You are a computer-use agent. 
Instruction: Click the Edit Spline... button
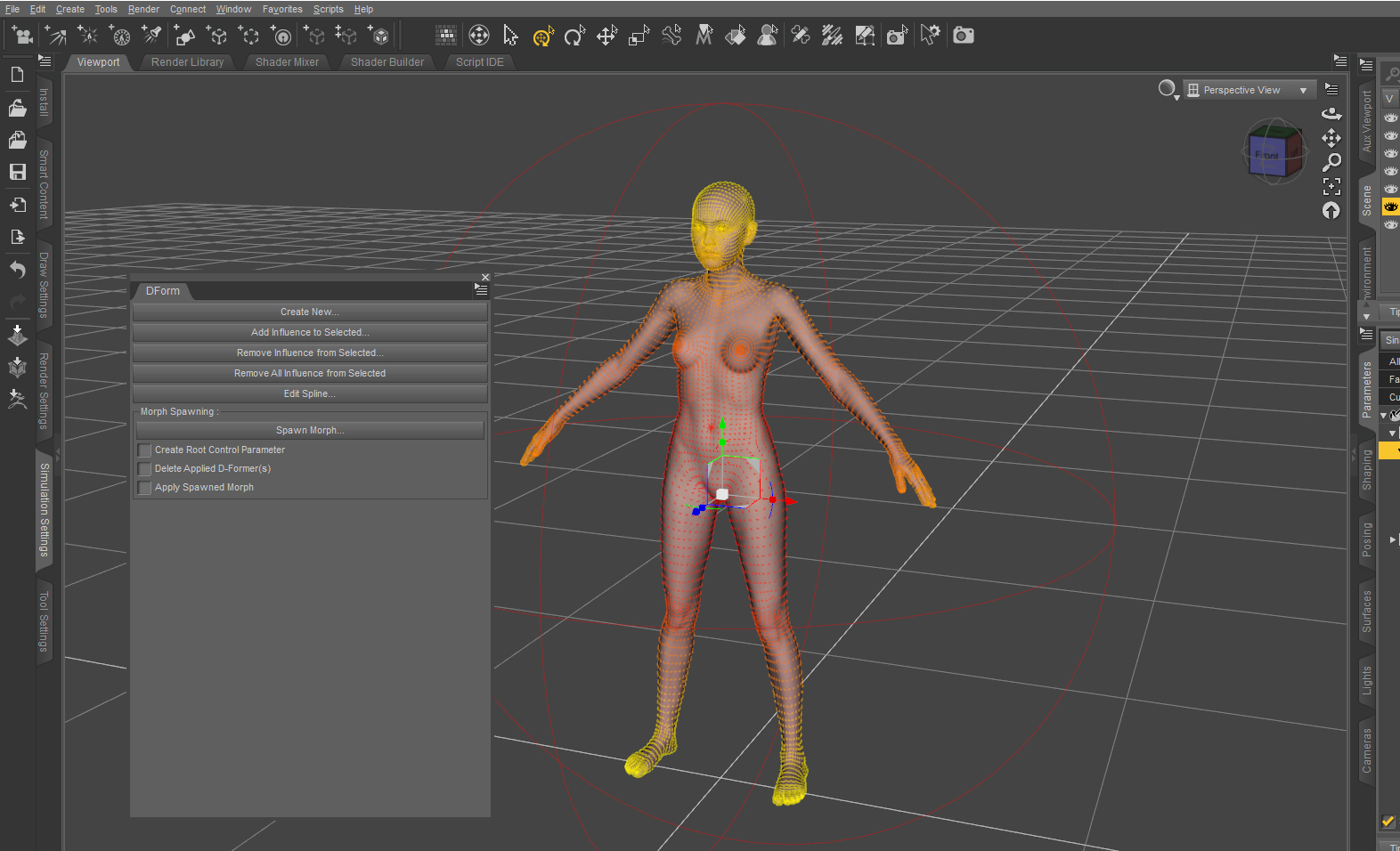coord(310,393)
